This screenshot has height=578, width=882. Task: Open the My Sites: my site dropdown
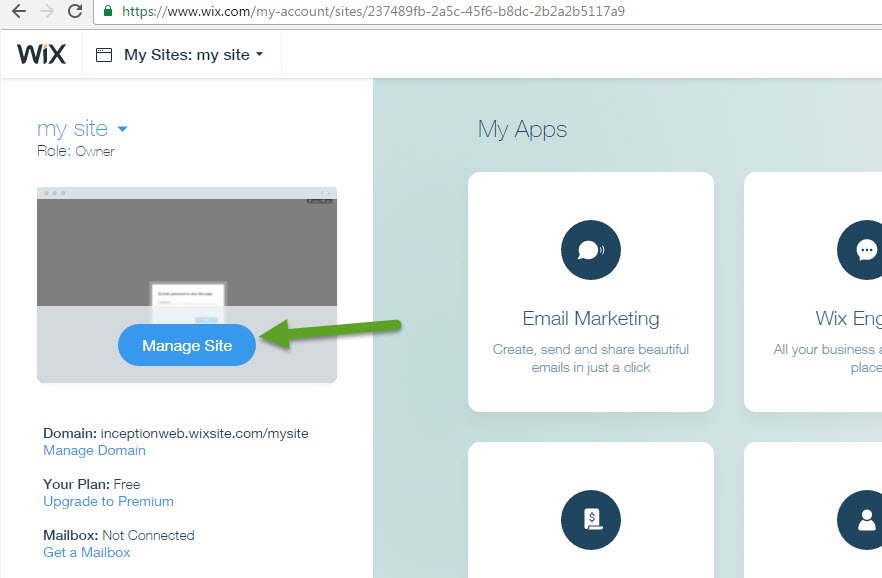click(x=194, y=55)
